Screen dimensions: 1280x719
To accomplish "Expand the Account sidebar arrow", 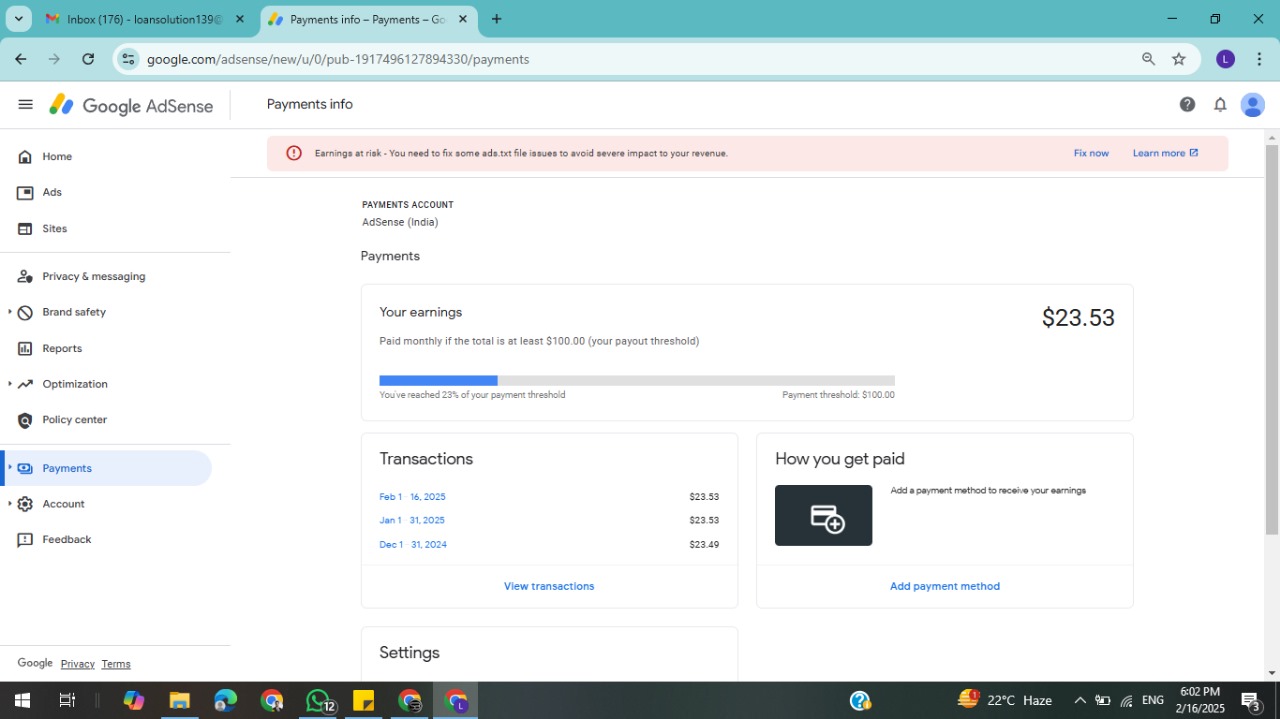I will (10, 504).
